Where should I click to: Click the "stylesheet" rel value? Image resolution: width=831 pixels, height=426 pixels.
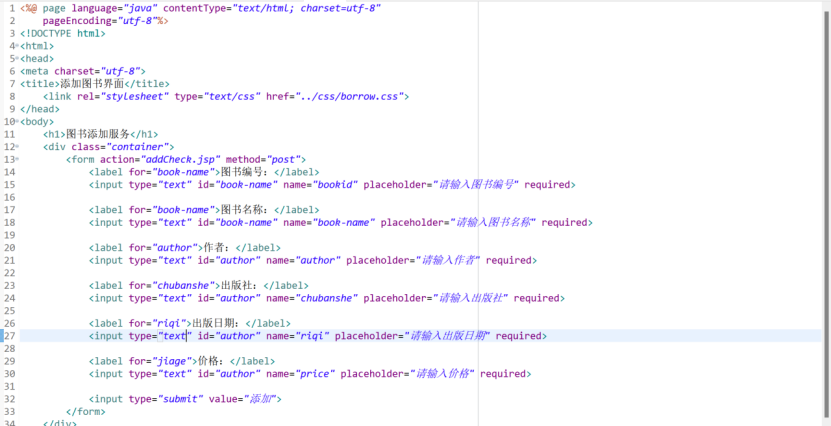[x=135, y=96]
